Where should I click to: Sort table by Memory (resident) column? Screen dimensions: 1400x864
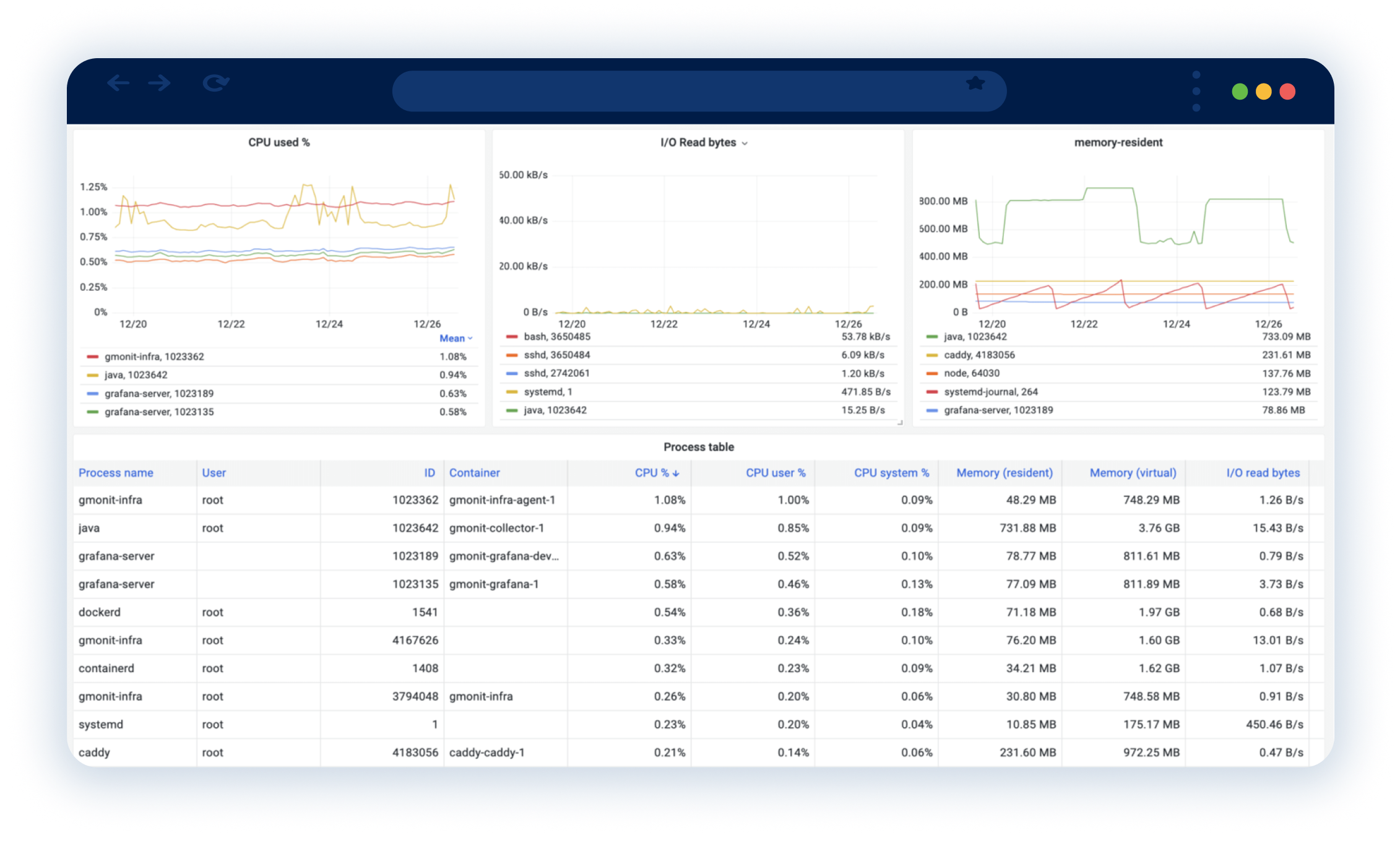tap(1004, 473)
